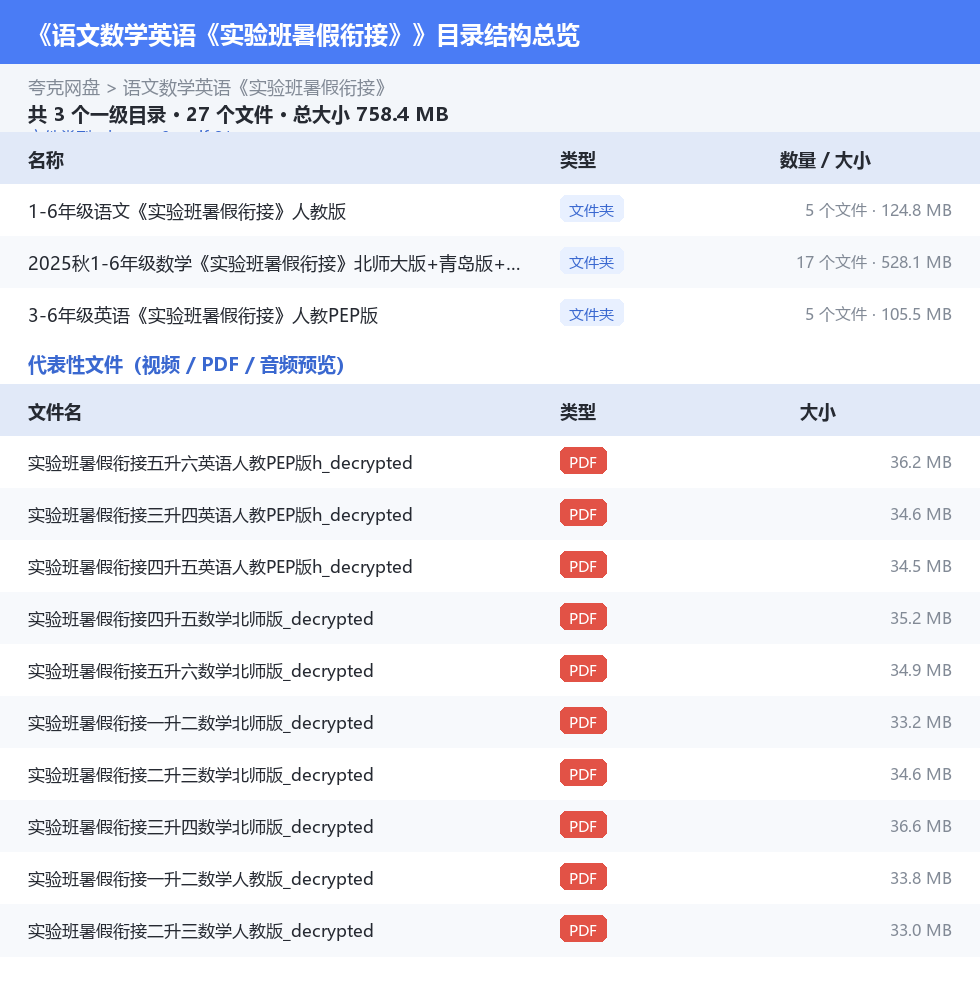Screen dimensions: 980x988
Task: Click PDF badge for 四升五英语人教PEP版 file
Action: [583, 565]
